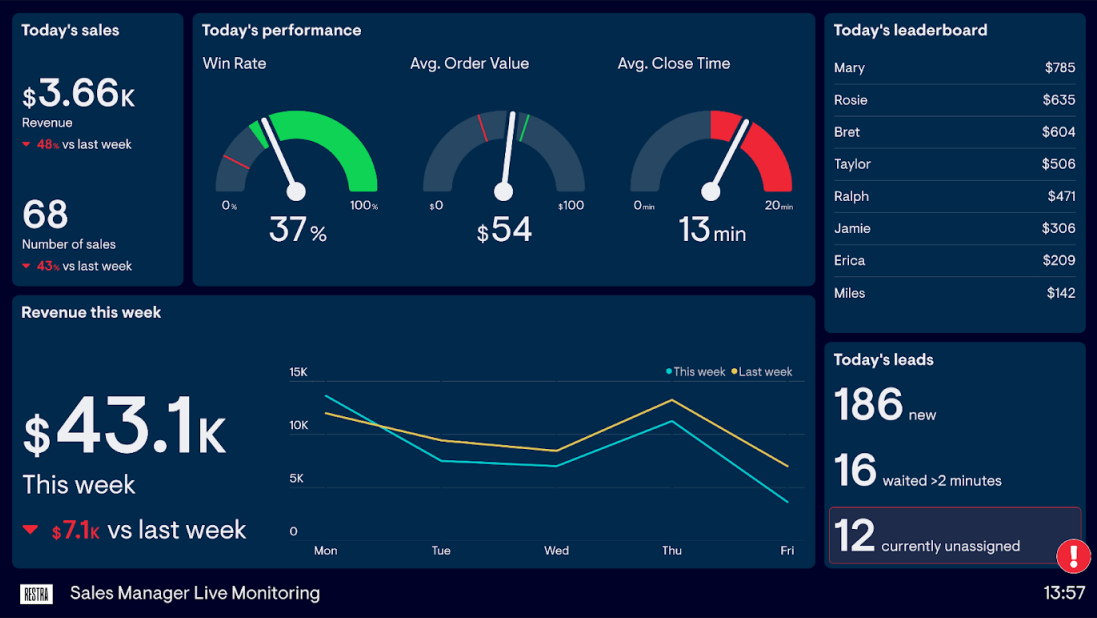Click the 15K label on the revenue chart

pyautogui.click(x=298, y=372)
